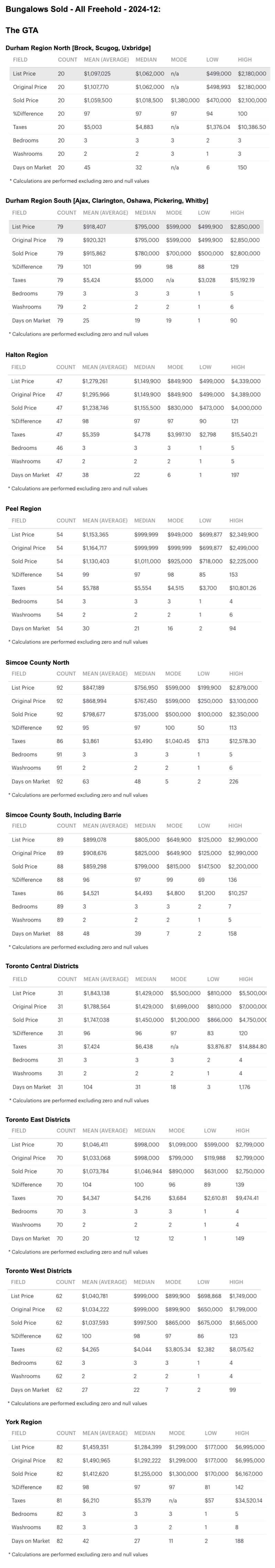Click the Durham Region North section heading
The height and width of the screenshot is (1568, 275).
point(78,47)
